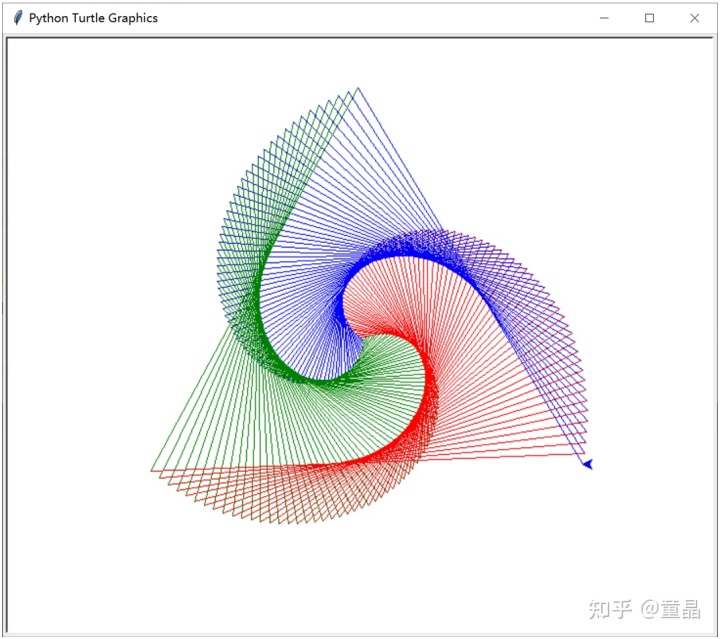Maximize the Python Turtle Graphics window
Image resolution: width=720 pixels, height=639 pixels.
(x=649, y=18)
